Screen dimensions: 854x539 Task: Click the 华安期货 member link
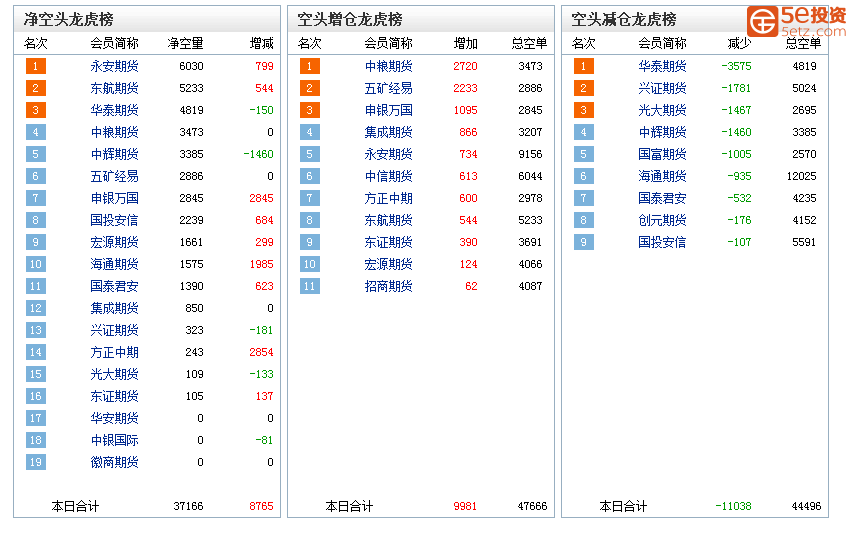pyautogui.click(x=114, y=418)
